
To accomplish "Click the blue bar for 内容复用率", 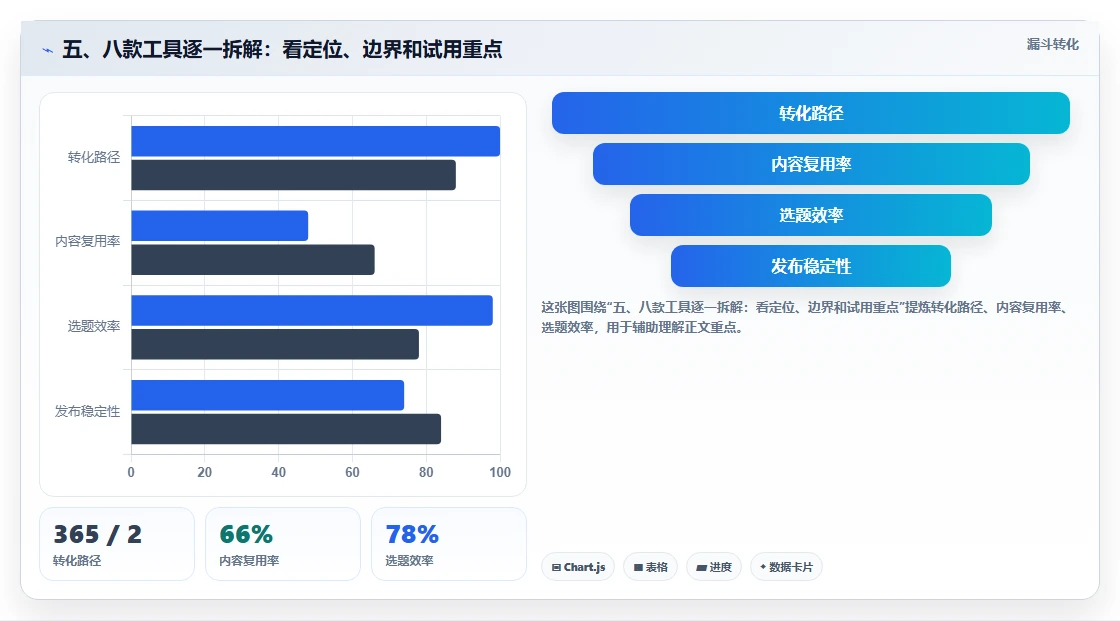I will pos(219,226).
